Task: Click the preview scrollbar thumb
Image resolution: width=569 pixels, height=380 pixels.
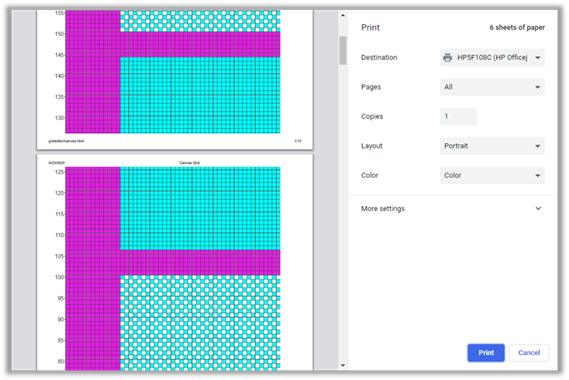Action: [343, 50]
